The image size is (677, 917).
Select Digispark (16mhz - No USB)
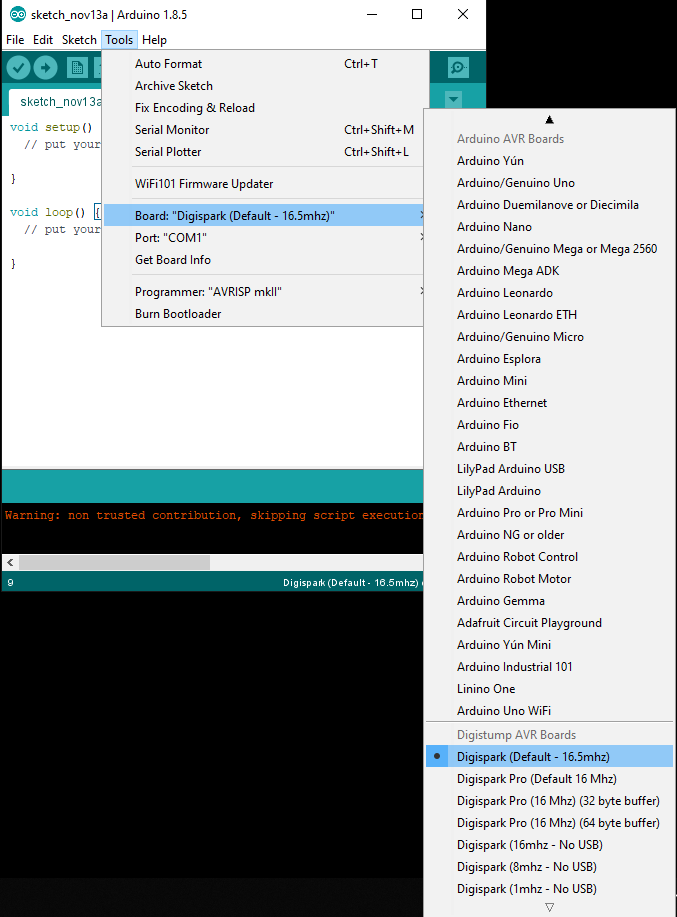(550, 845)
